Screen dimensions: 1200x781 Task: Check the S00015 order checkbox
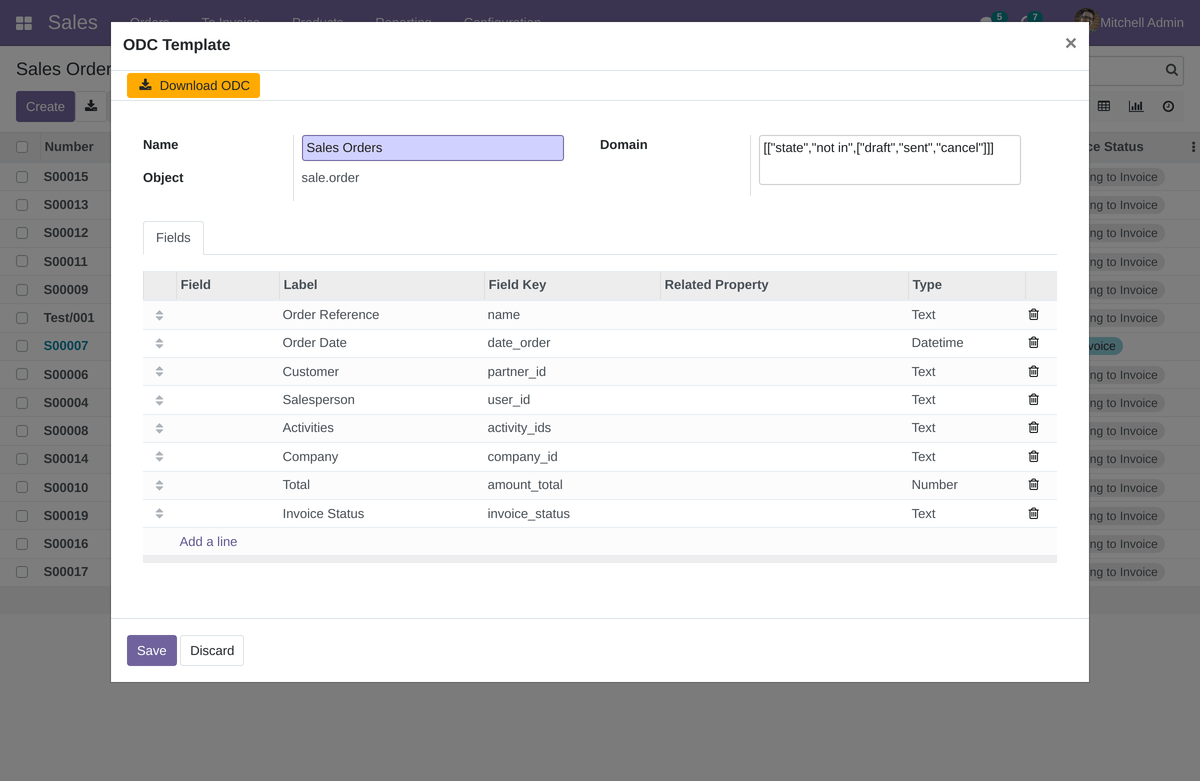pos(22,177)
